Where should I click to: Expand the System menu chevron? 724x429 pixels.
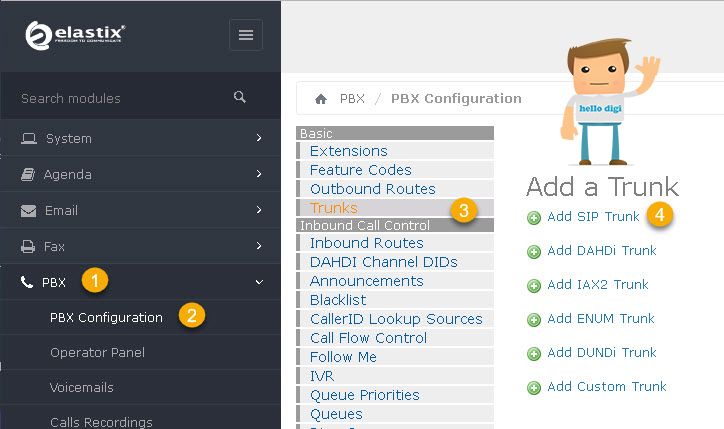click(259, 138)
